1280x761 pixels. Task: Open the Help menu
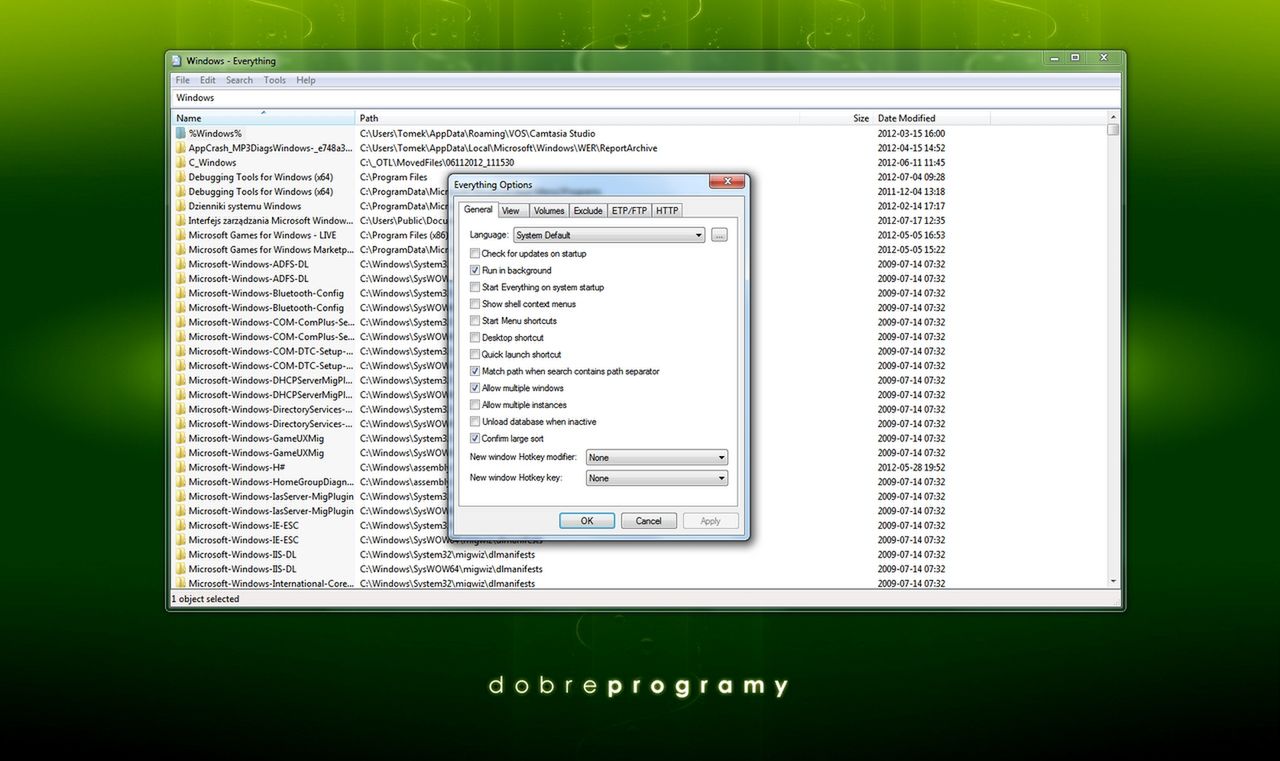tap(306, 80)
